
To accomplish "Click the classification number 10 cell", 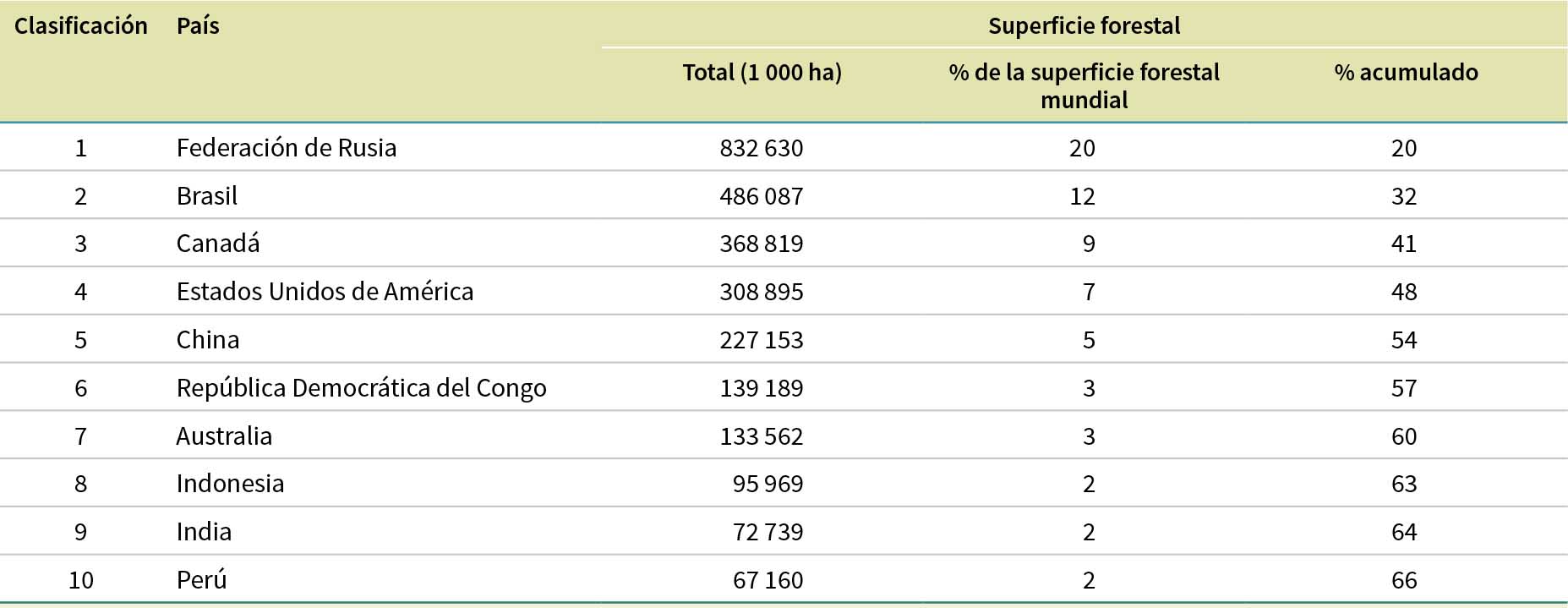I will click(x=81, y=580).
